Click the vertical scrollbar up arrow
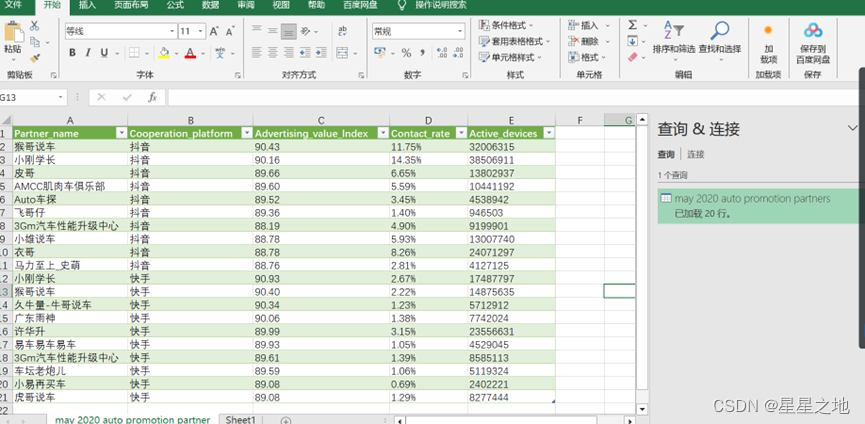 click(x=642, y=119)
